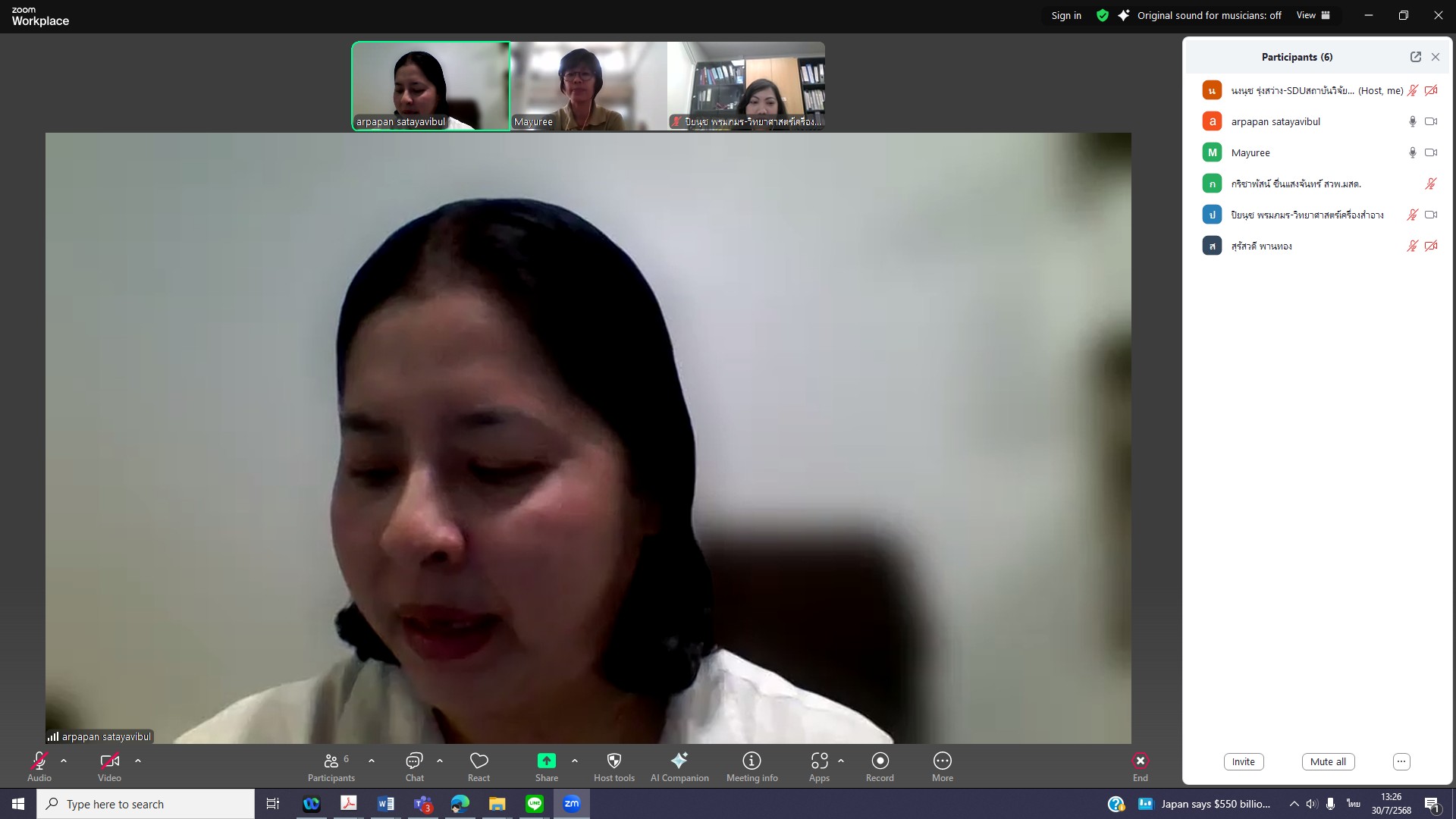Toggle Mayuree's camera in participants list

[1431, 152]
